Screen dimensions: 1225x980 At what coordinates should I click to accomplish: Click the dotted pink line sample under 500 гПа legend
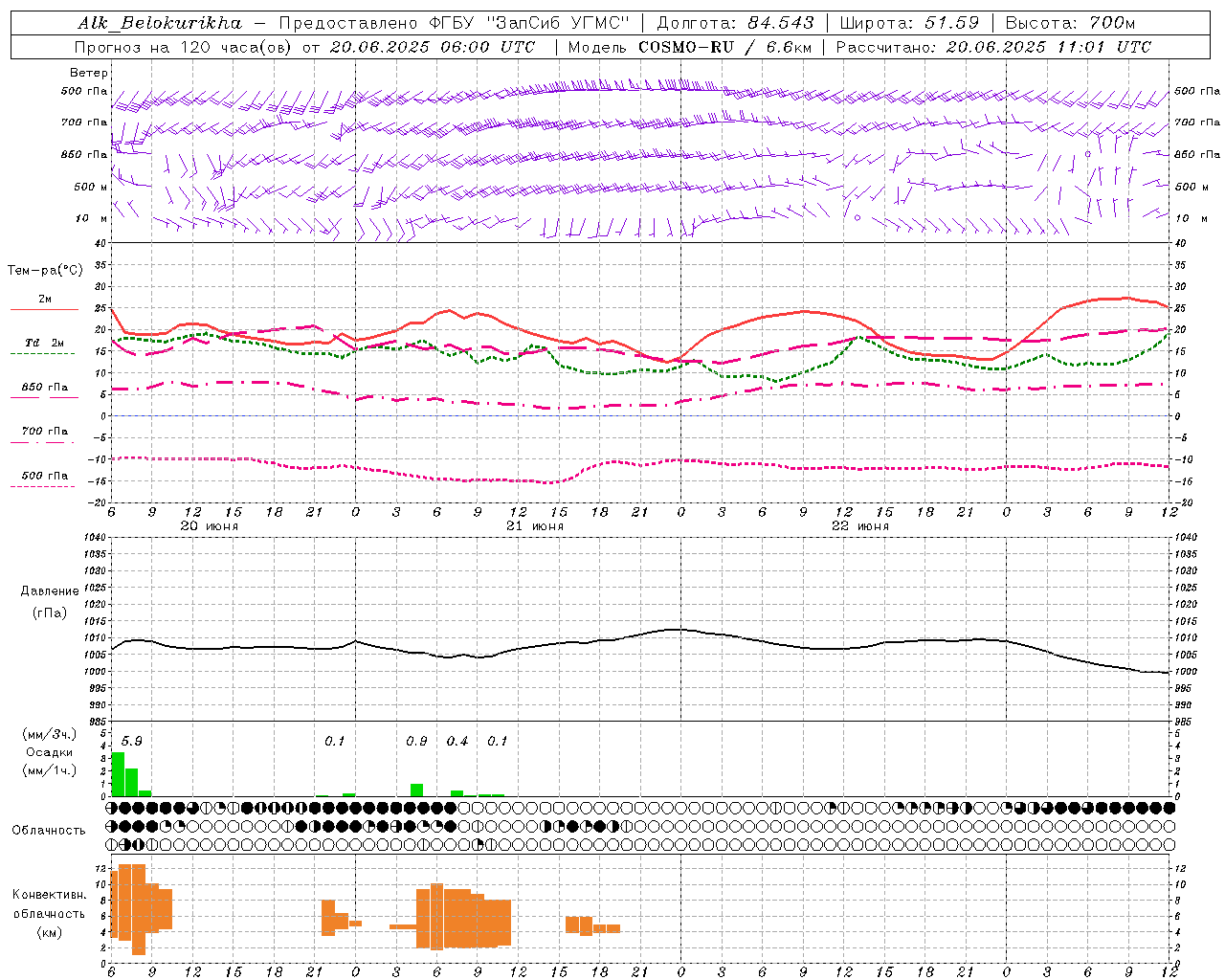(43, 486)
